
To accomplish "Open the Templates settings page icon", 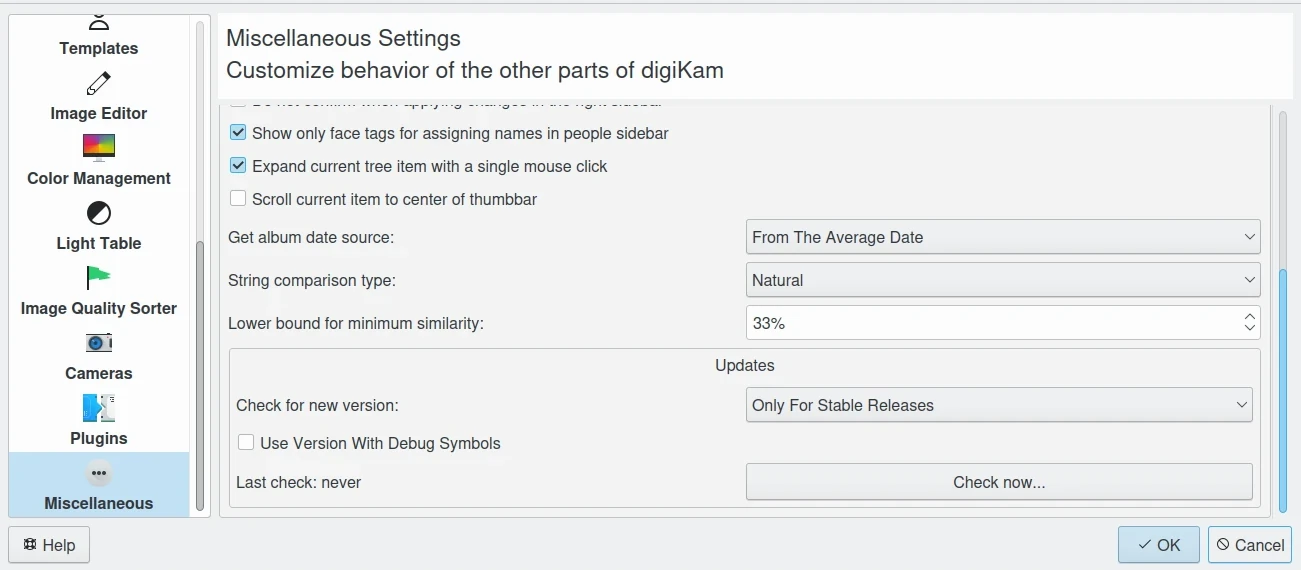I will tap(99, 22).
